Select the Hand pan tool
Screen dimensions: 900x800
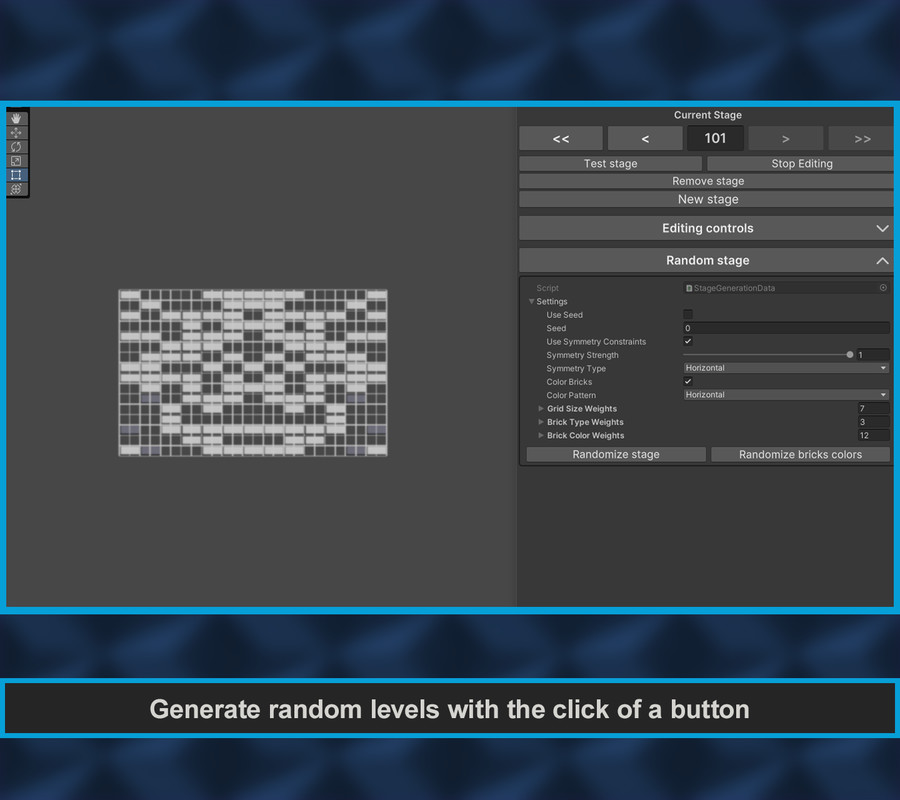tap(15, 117)
